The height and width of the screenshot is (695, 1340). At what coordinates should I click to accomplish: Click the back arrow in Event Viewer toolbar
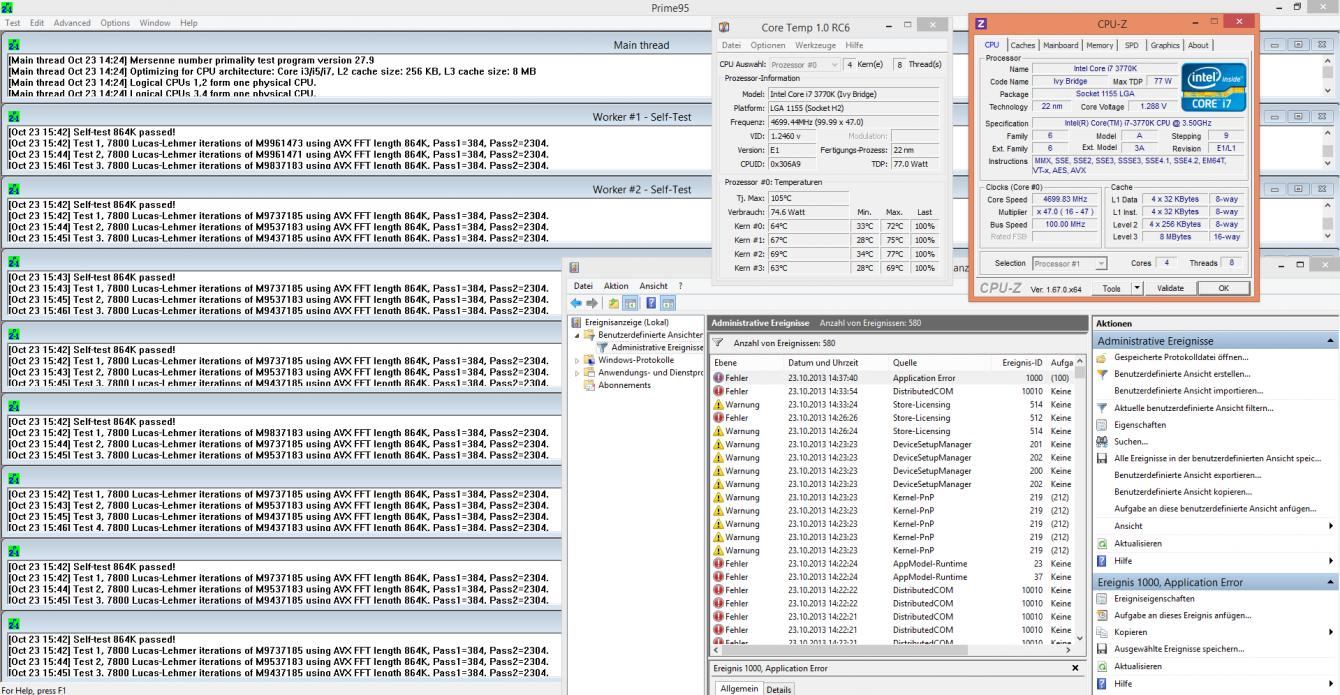coord(577,304)
